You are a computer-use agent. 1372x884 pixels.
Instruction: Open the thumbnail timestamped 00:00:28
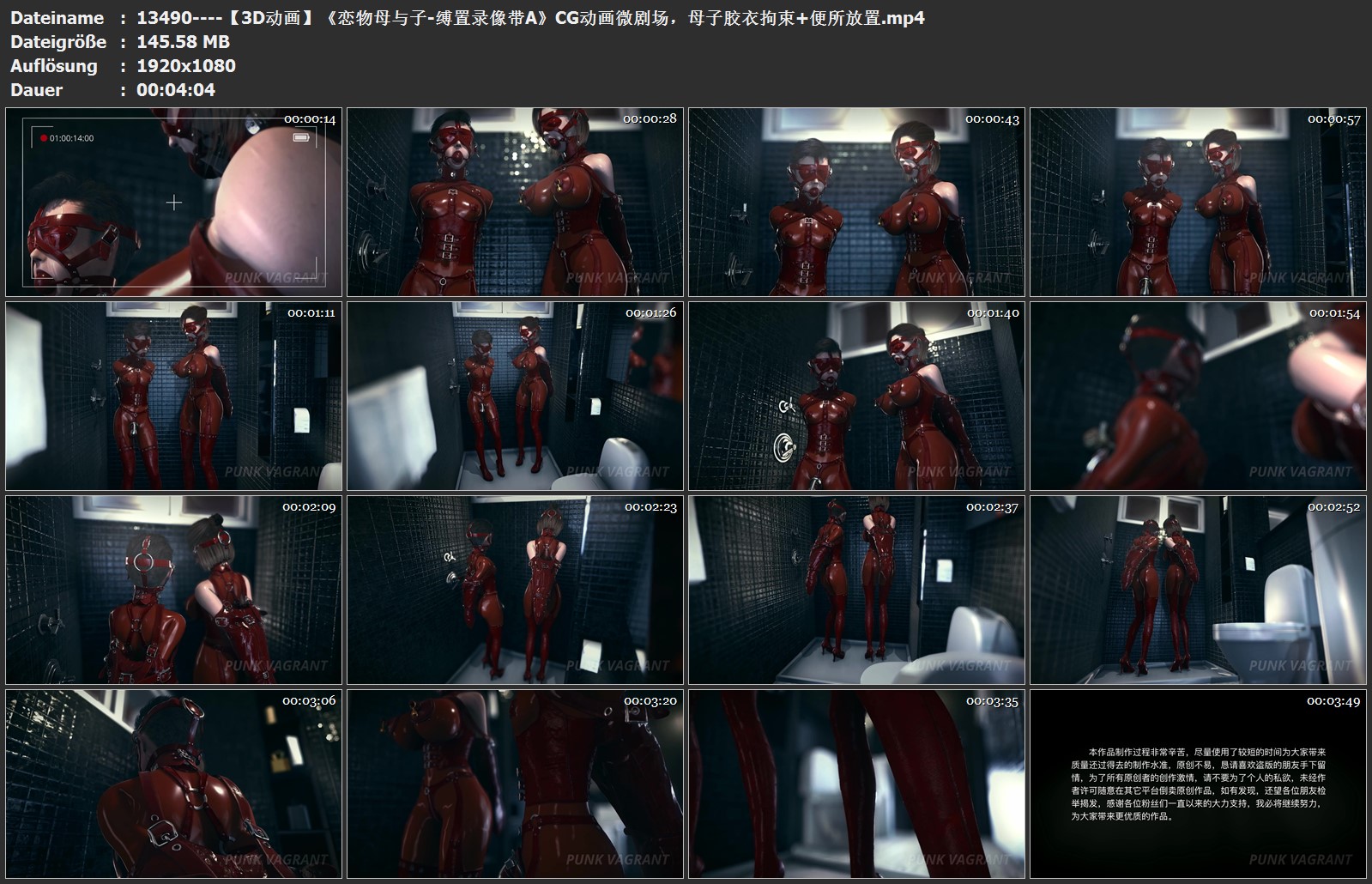pyautogui.click(x=515, y=203)
